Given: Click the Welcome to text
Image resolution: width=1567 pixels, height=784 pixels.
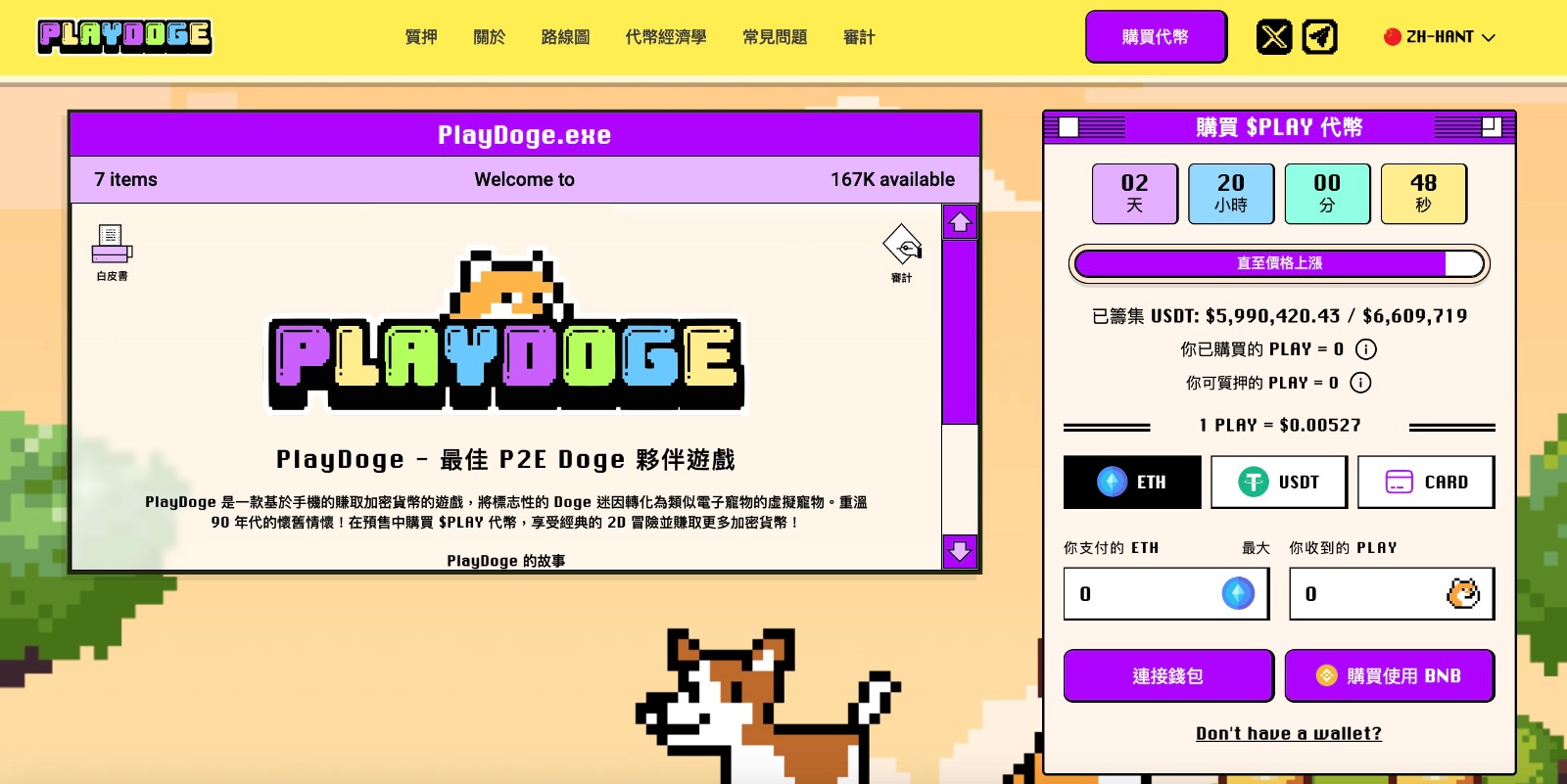Looking at the screenshot, I should tap(524, 179).
